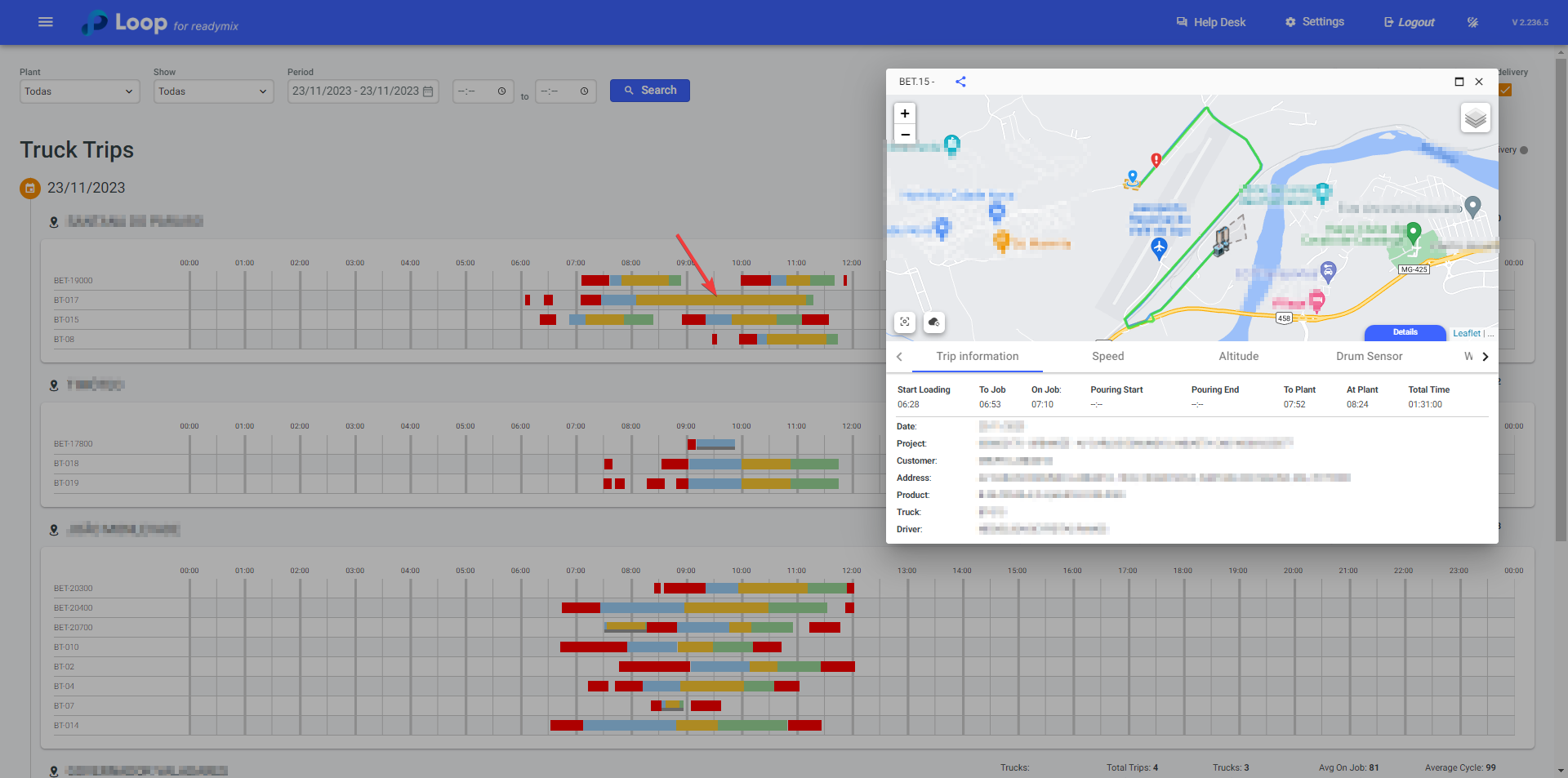Open the hamburger navigation menu
This screenshot has width=1568, height=778.
(x=46, y=22)
